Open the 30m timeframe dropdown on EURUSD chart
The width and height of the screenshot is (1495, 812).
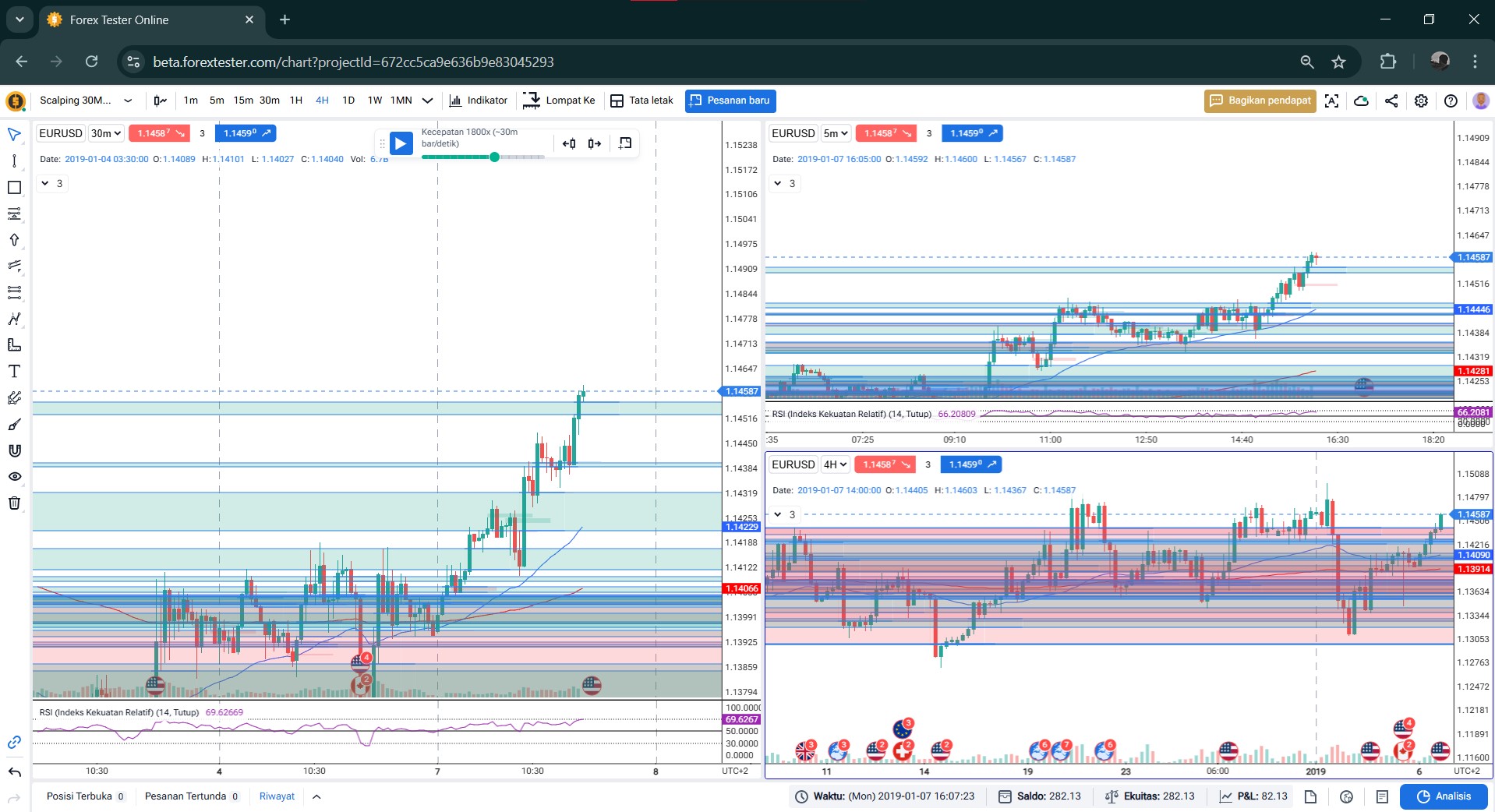tap(106, 133)
